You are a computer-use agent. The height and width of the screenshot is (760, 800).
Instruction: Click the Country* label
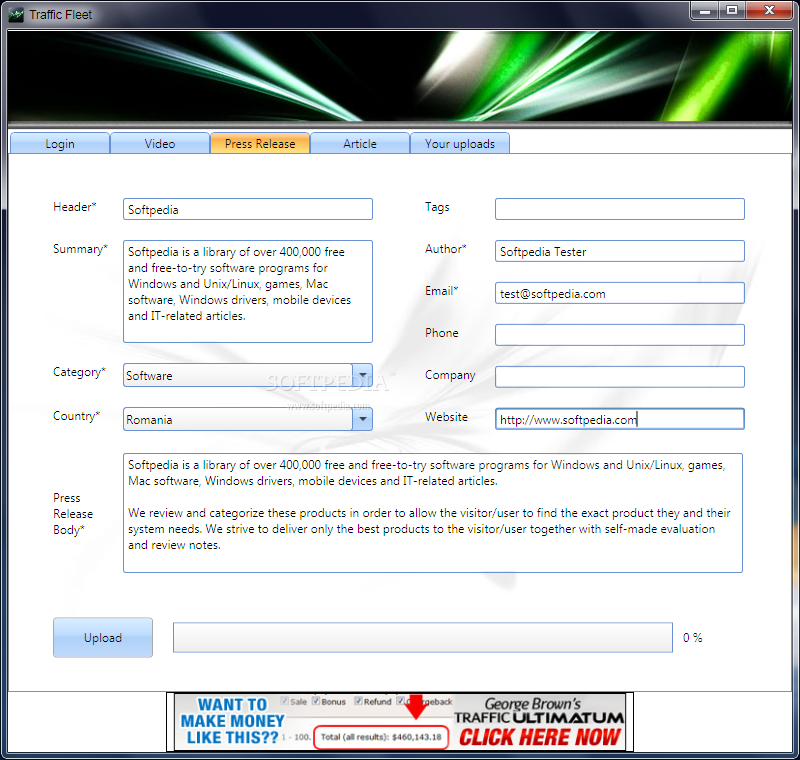[x=77, y=416]
